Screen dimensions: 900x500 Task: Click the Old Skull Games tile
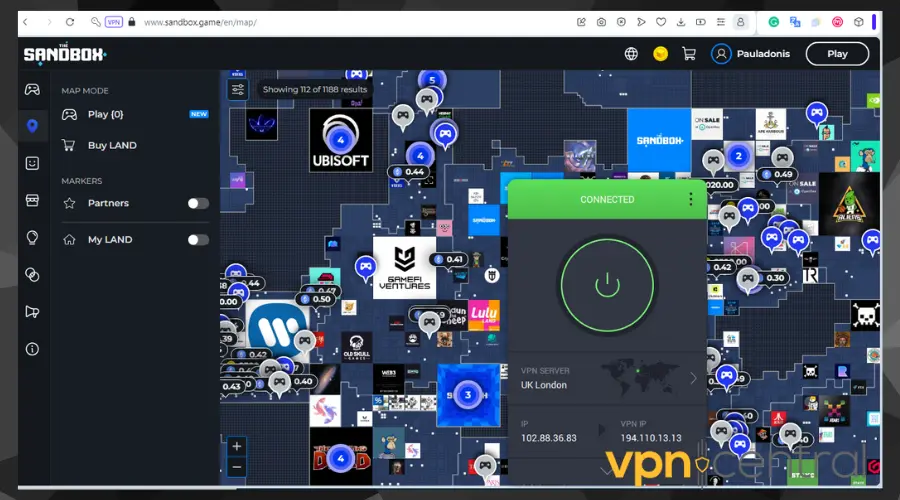pyautogui.click(x=356, y=347)
